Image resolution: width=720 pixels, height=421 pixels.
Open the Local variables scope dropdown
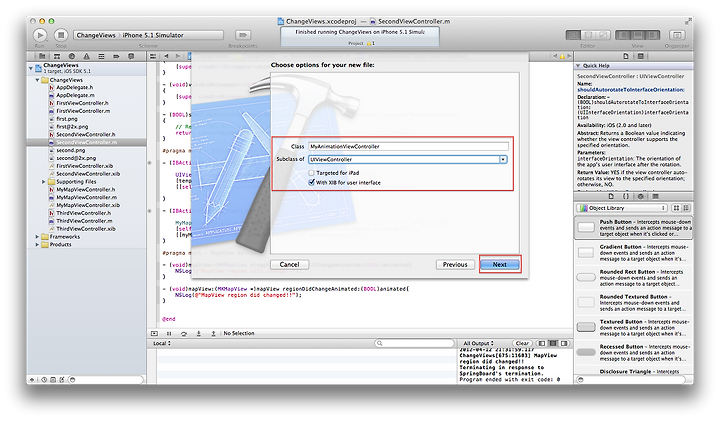[162, 343]
